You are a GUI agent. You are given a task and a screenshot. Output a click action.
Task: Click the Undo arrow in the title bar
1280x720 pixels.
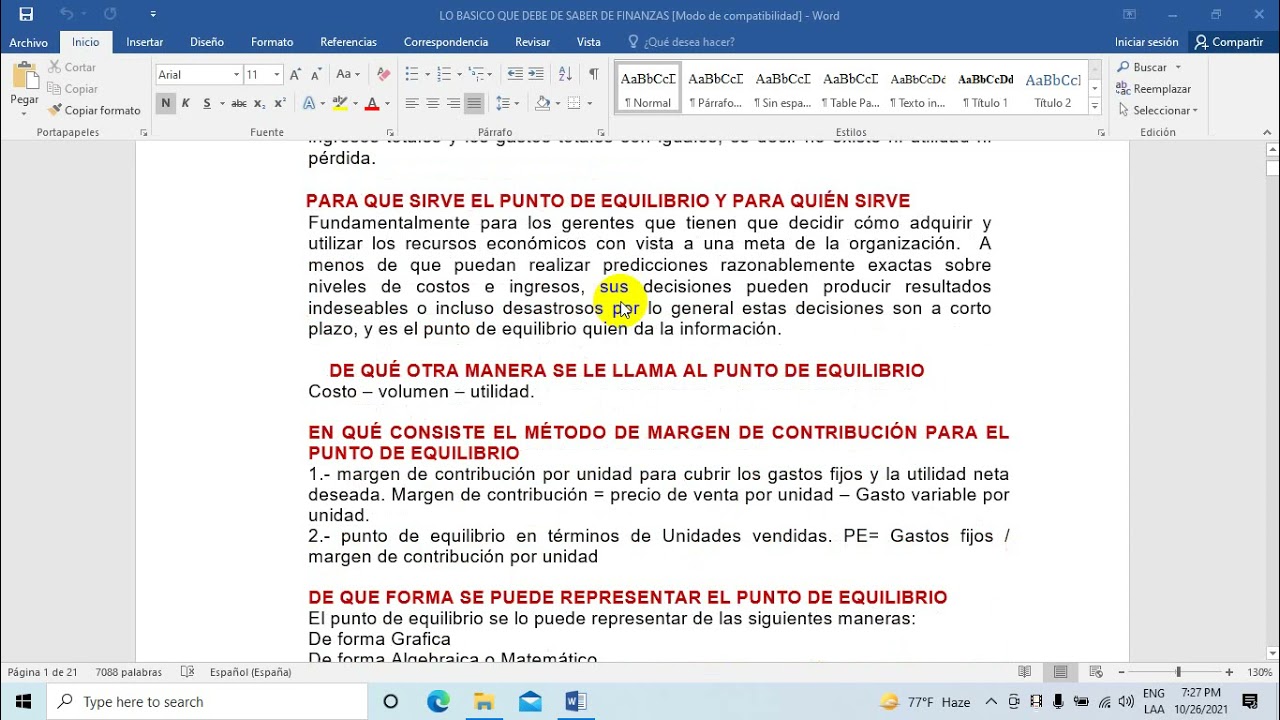(x=66, y=14)
